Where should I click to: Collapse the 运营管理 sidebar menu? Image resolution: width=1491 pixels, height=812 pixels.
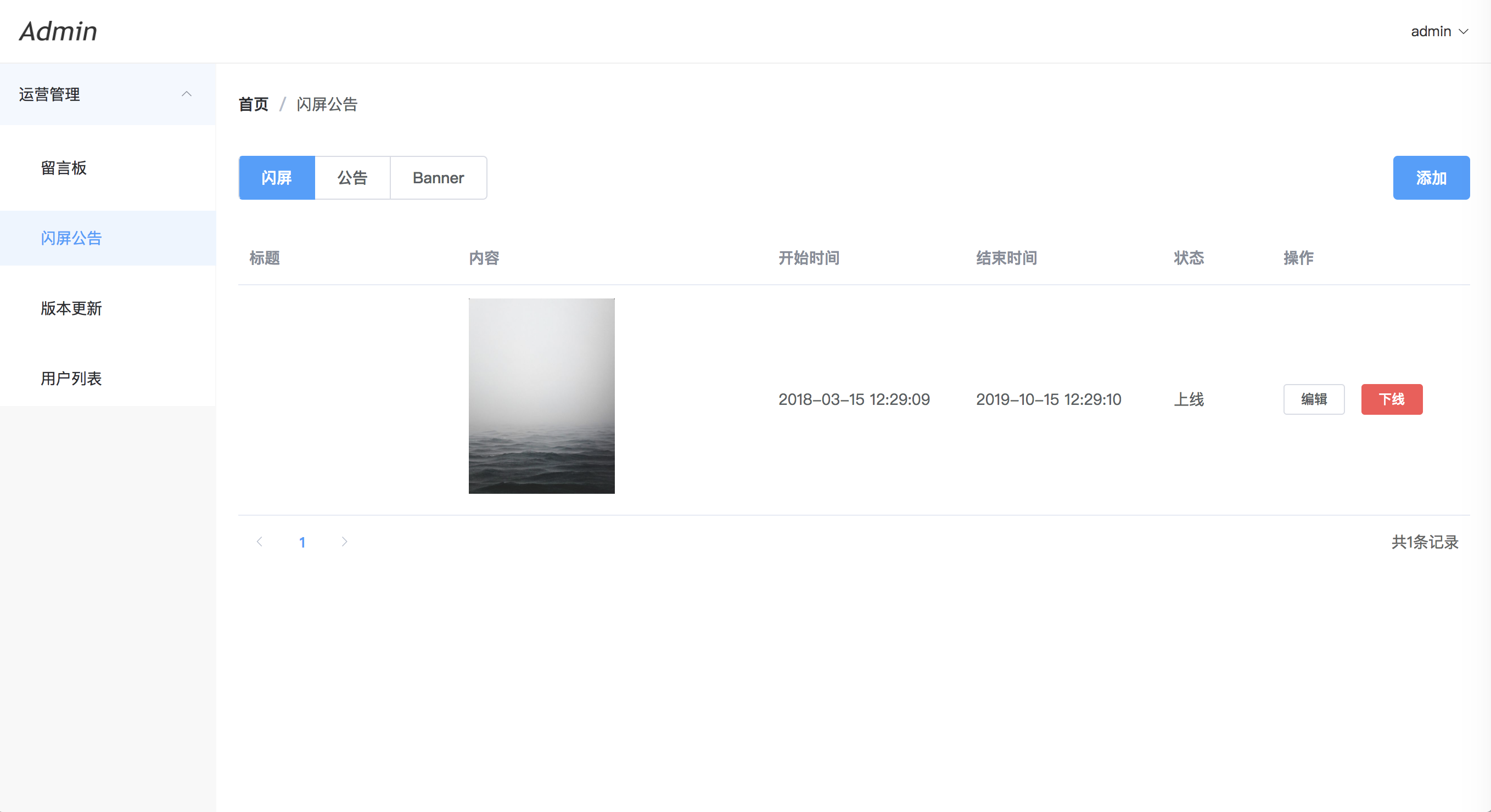pos(49,94)
